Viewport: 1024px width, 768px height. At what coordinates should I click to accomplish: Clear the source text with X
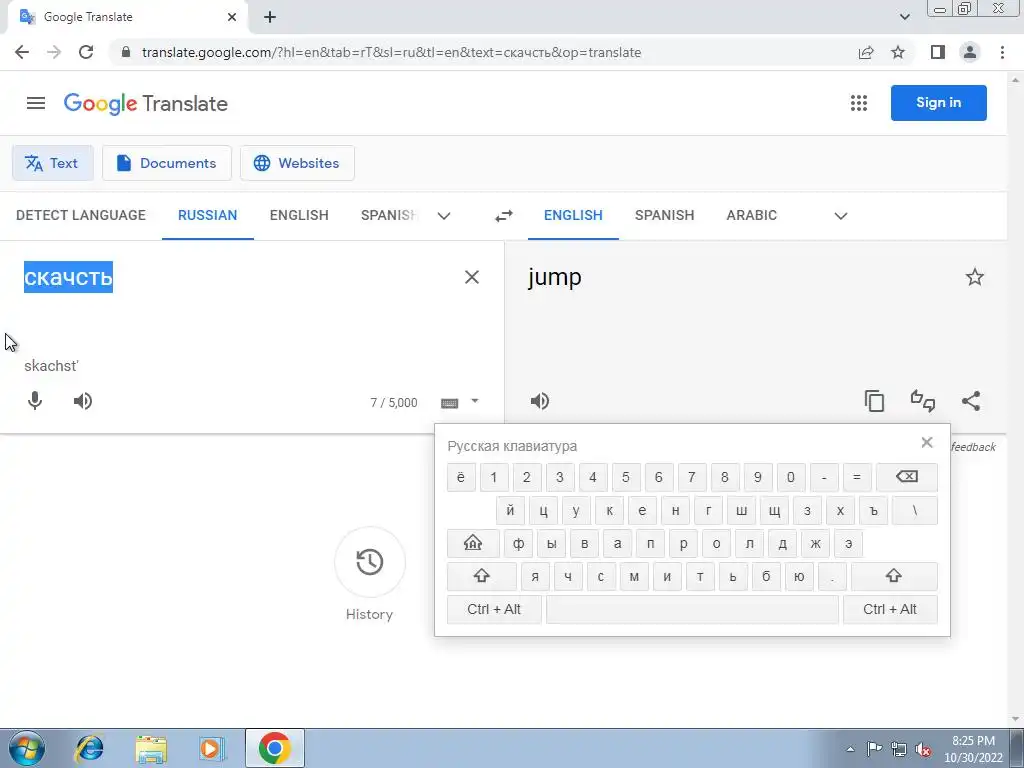coord(472,277)
